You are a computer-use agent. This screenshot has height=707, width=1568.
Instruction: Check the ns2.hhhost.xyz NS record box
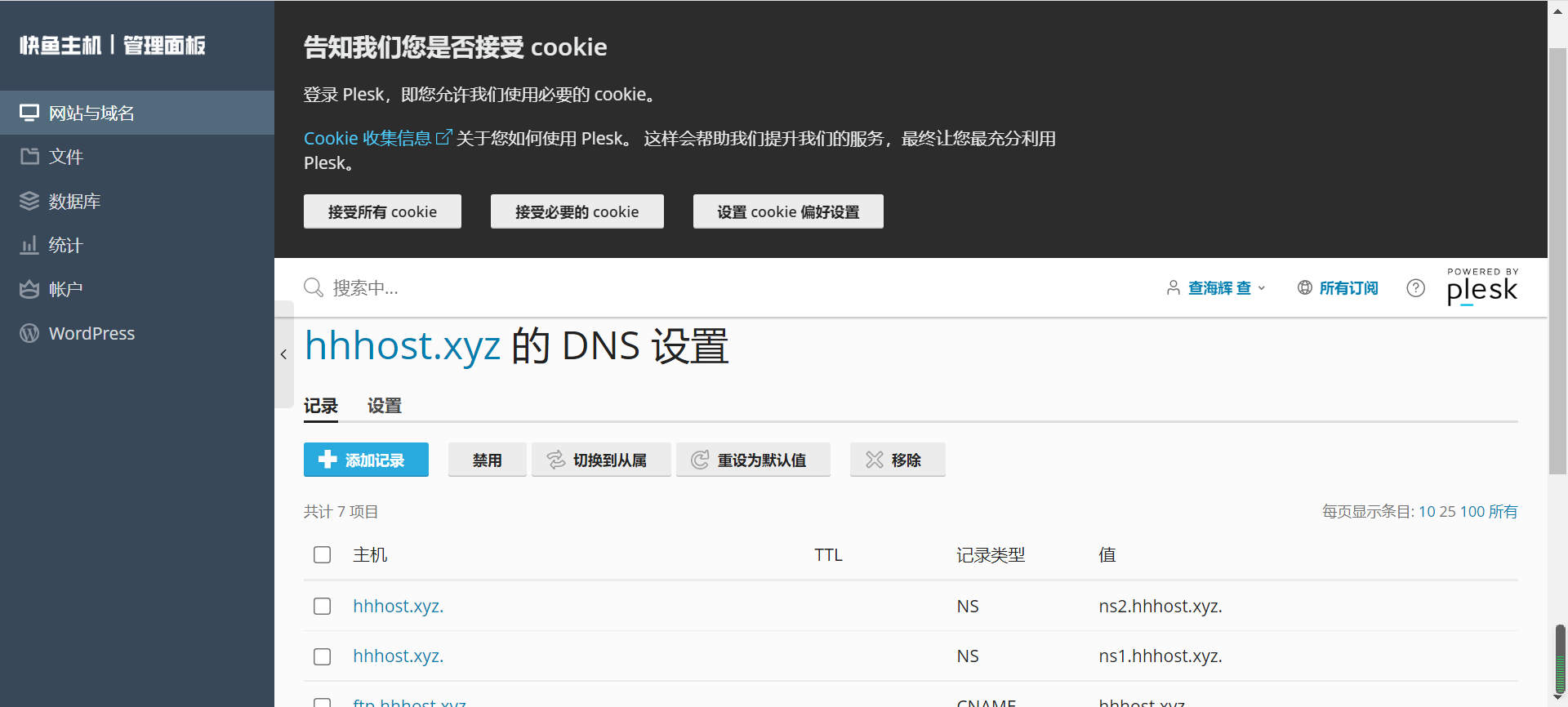click(x=323, y=607)
